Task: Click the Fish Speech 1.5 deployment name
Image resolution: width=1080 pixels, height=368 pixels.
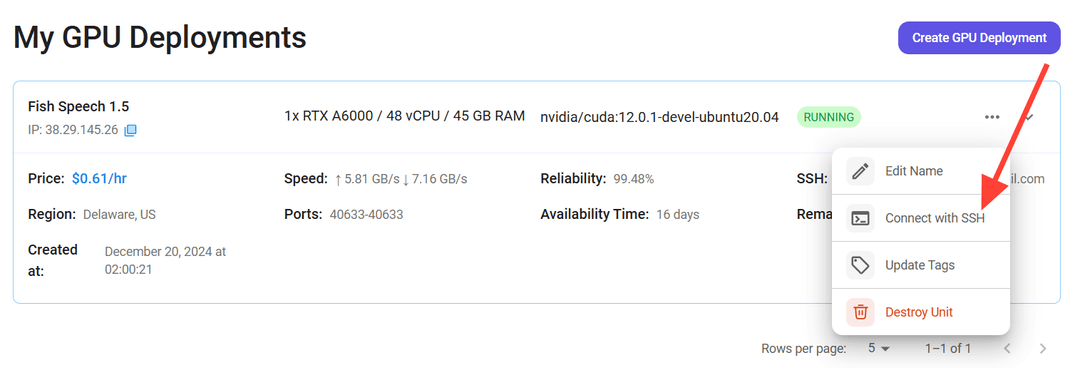Action: tap(79, 106)
